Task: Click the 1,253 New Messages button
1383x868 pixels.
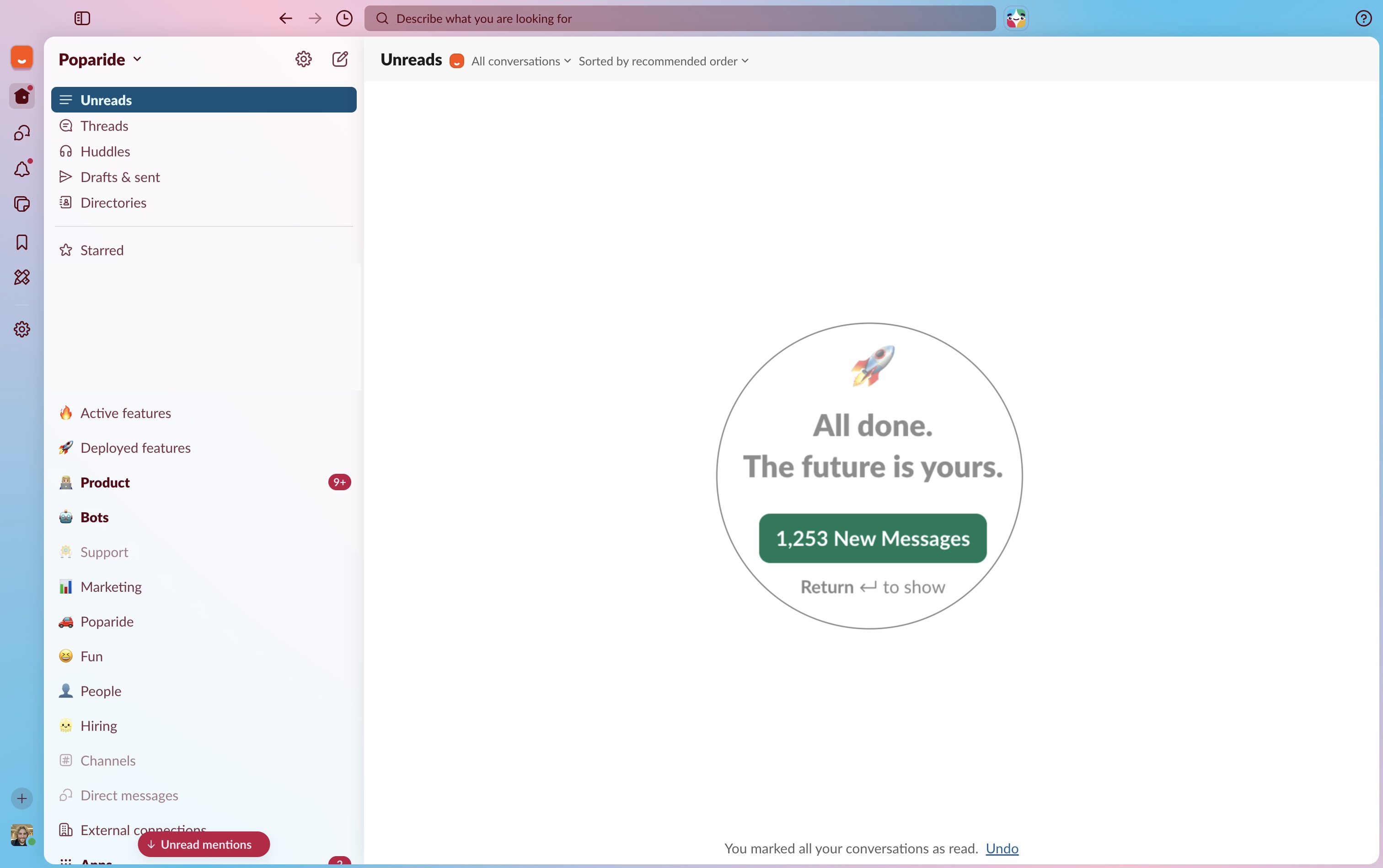Action: 872,538
